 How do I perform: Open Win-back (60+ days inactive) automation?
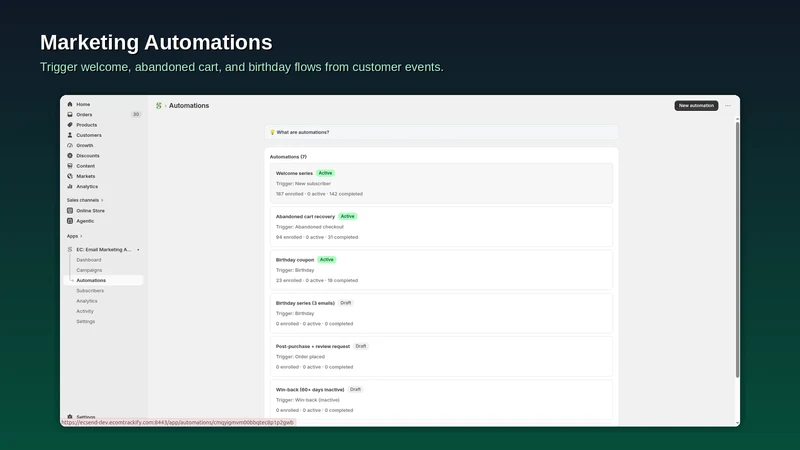click(x=441, y=399)
